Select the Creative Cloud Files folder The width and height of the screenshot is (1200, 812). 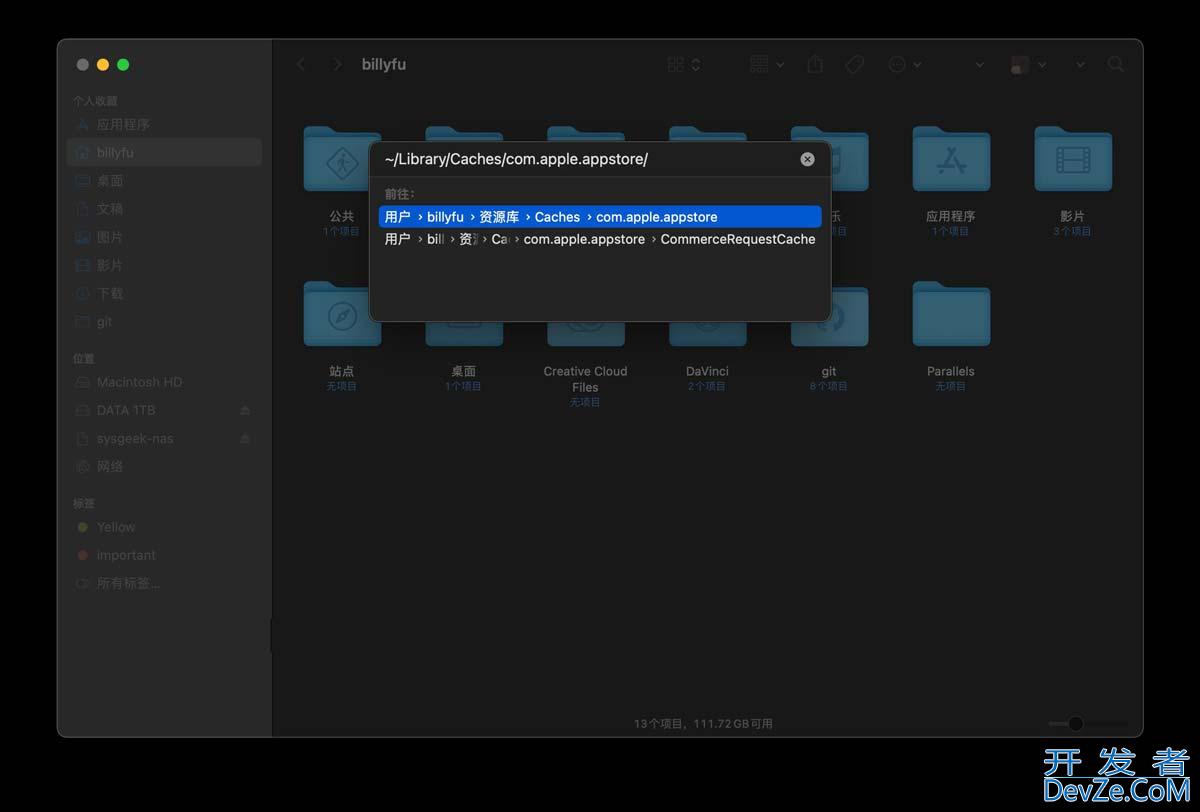point(585,334)
